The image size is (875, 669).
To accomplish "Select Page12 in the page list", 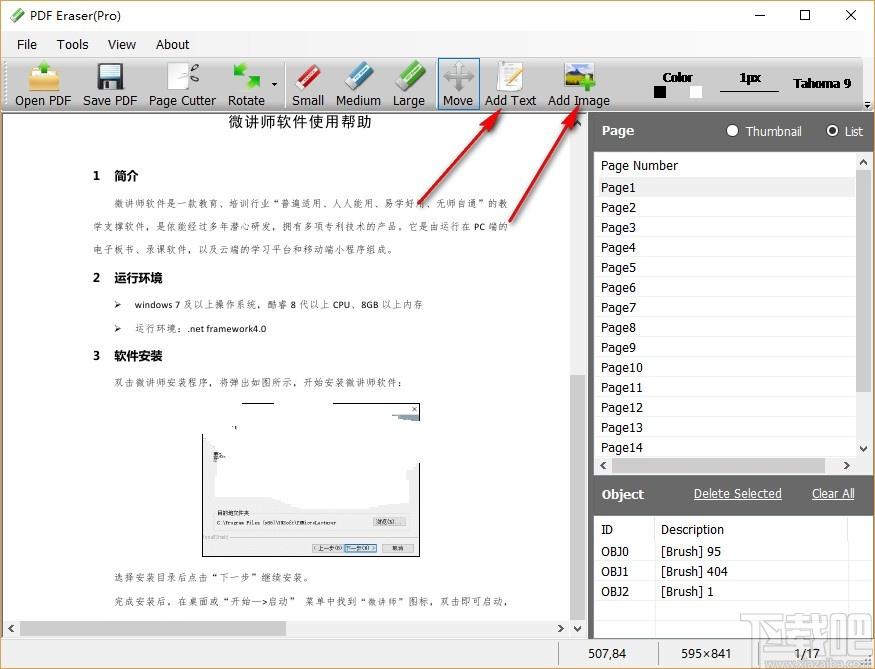I will 726,408.
